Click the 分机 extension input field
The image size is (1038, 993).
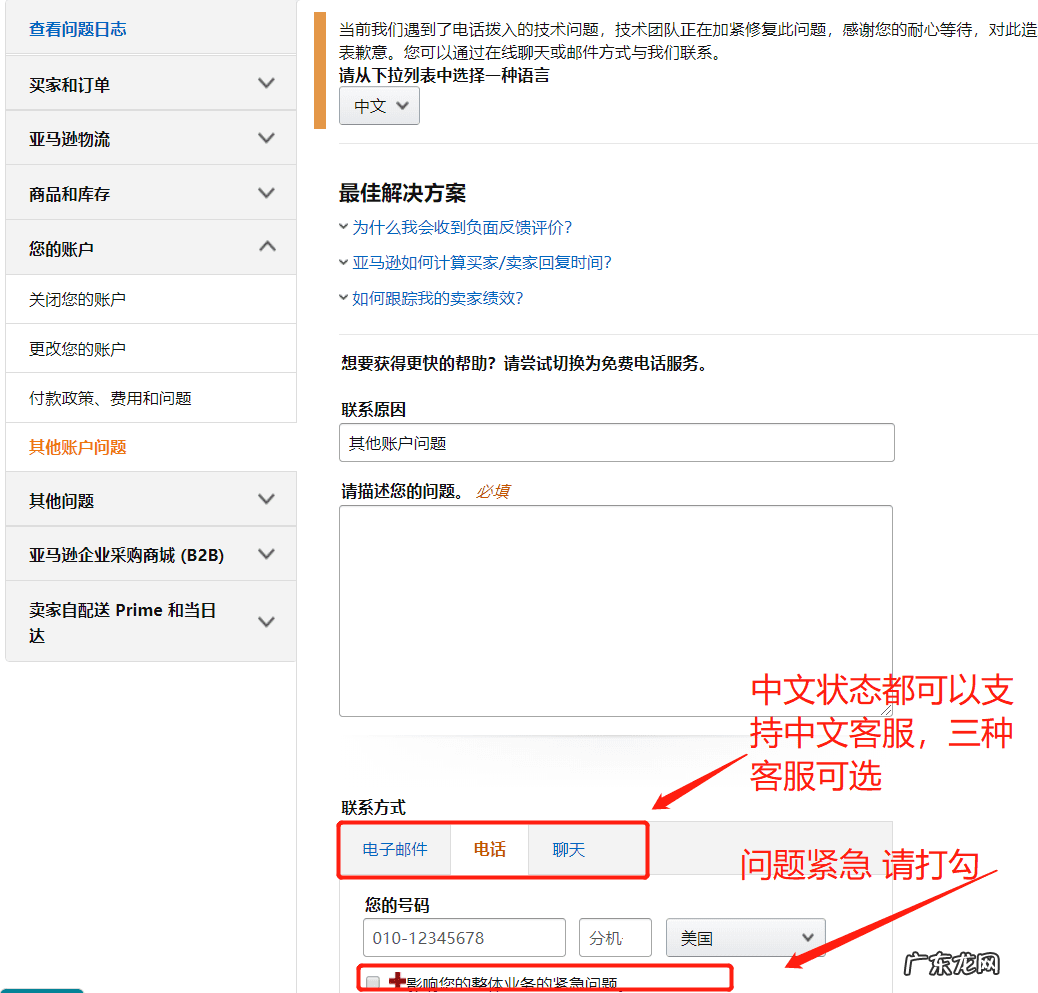point(614,937)
